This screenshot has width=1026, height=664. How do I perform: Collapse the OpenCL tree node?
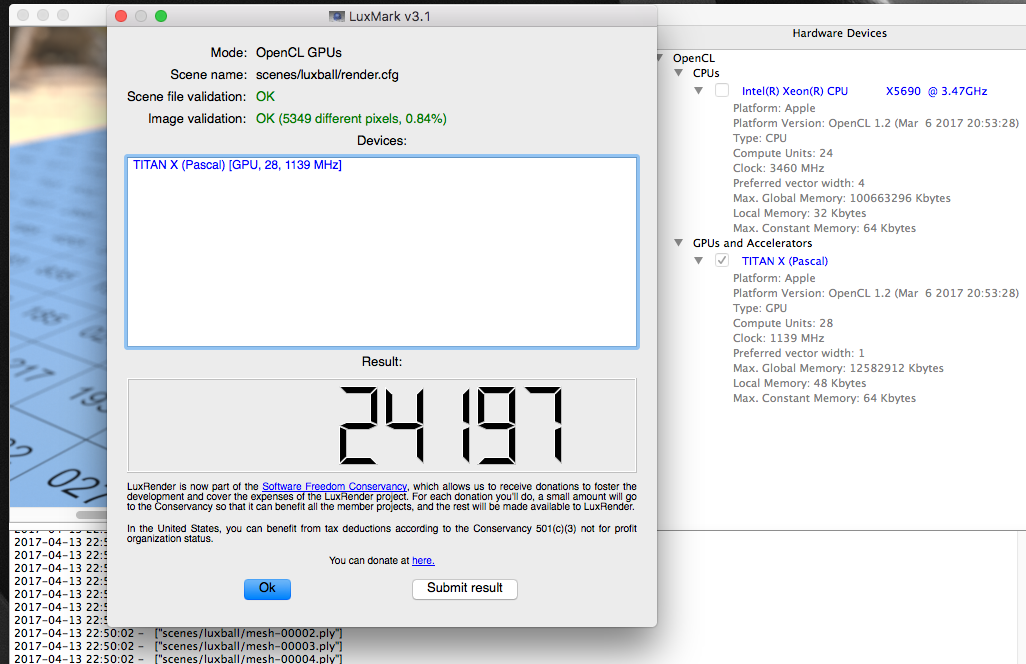pos(660,58)
